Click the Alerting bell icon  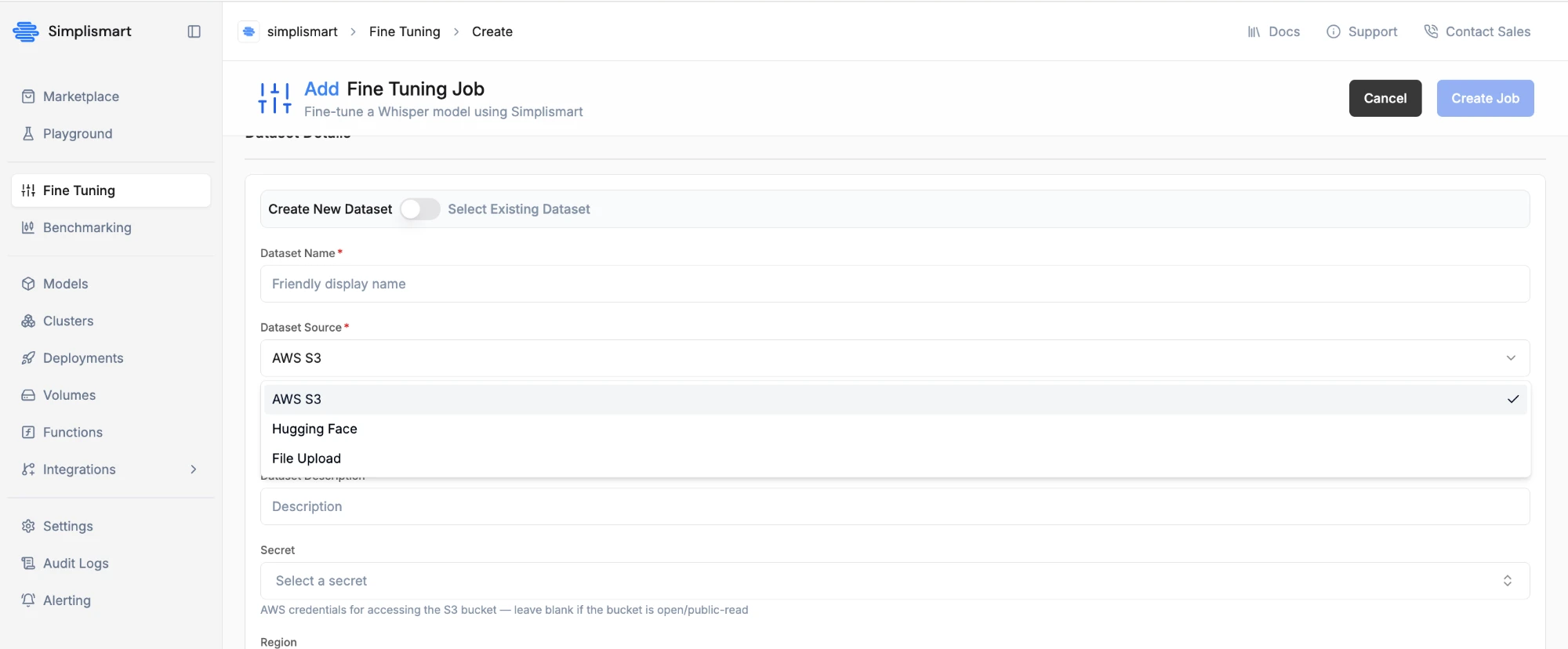pos(28,600)
